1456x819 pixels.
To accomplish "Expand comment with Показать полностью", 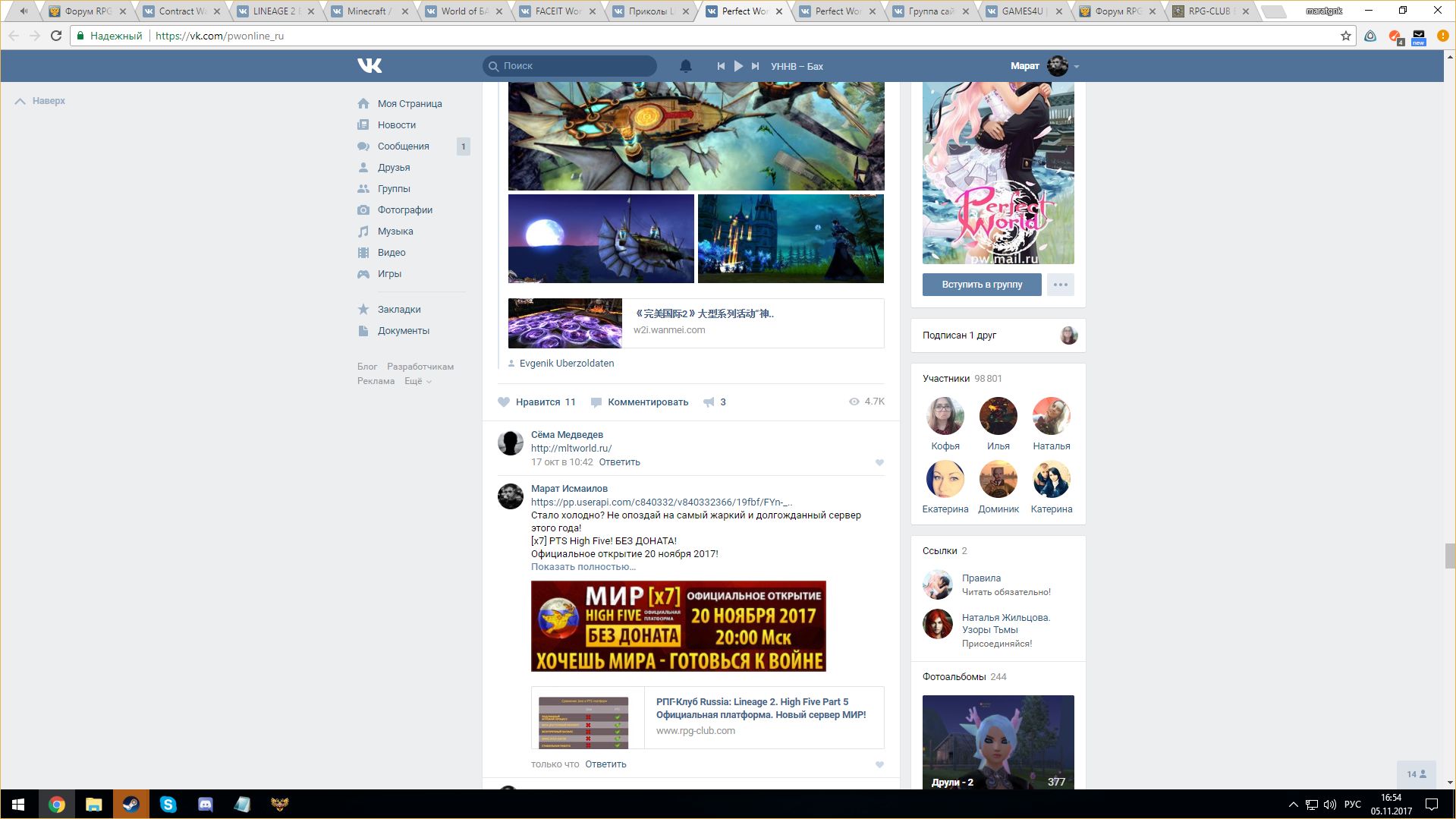I will pyautogui.click(x=583, y=567).
